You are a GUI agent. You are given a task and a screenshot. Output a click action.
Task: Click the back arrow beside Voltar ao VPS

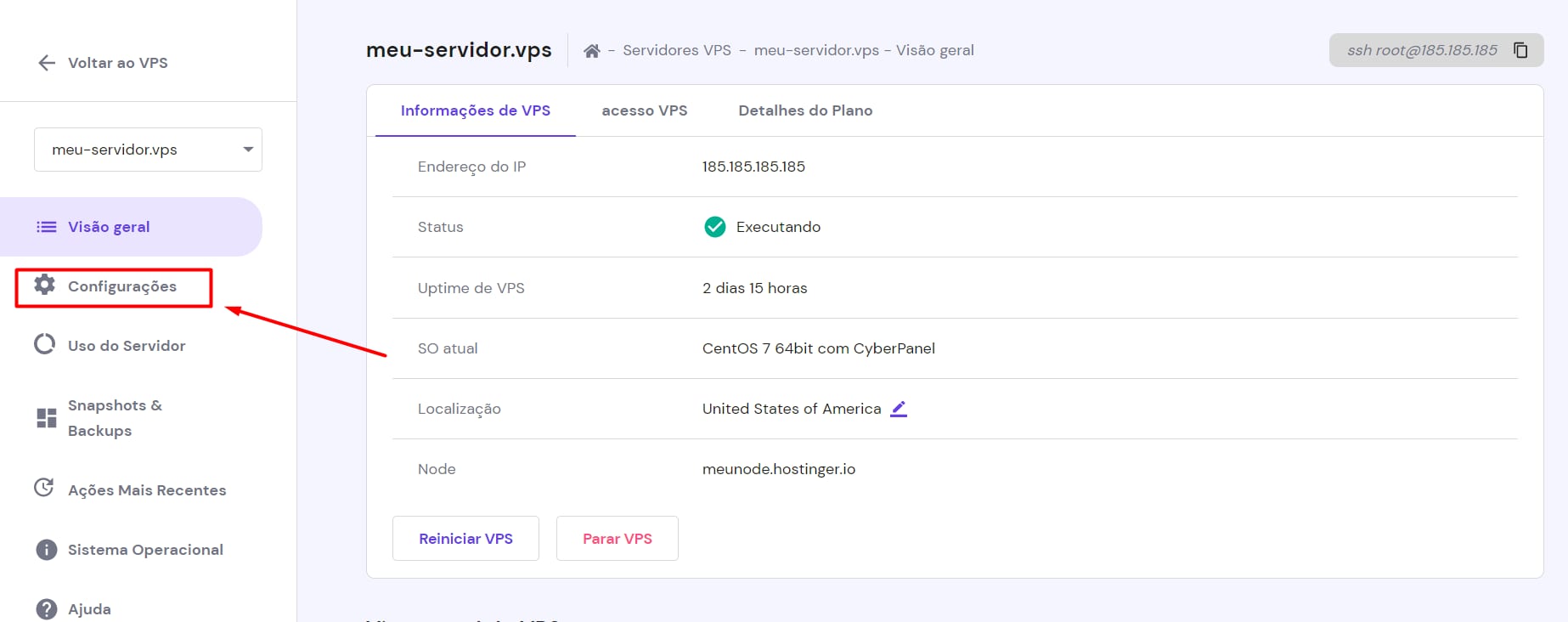47,63
